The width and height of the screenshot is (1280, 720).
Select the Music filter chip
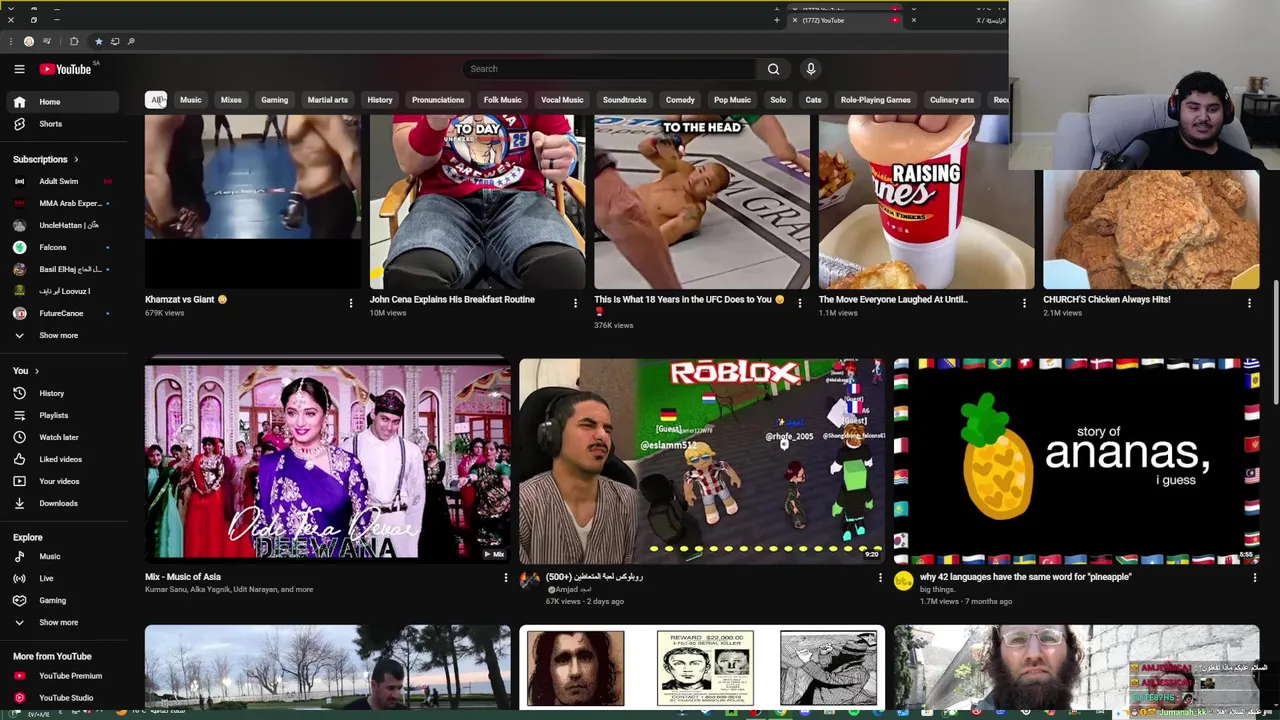pyautogui.click(x=190, y=100)
